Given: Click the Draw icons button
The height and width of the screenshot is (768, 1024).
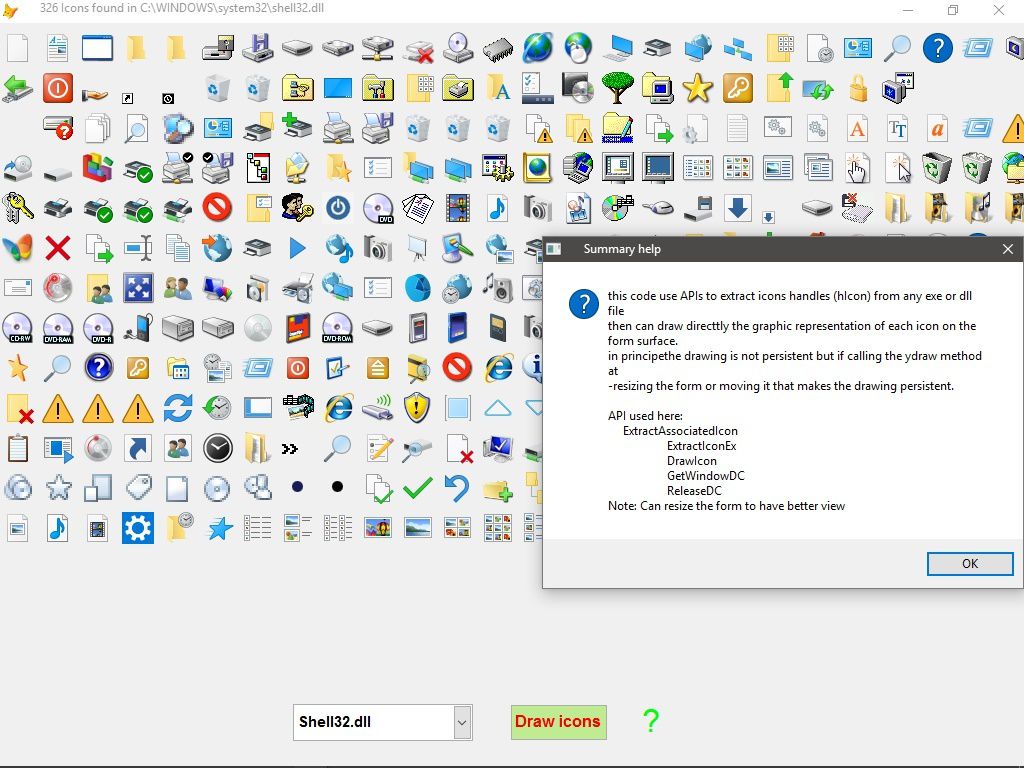Looking at the screenshot, I should (x=558, y=722).
